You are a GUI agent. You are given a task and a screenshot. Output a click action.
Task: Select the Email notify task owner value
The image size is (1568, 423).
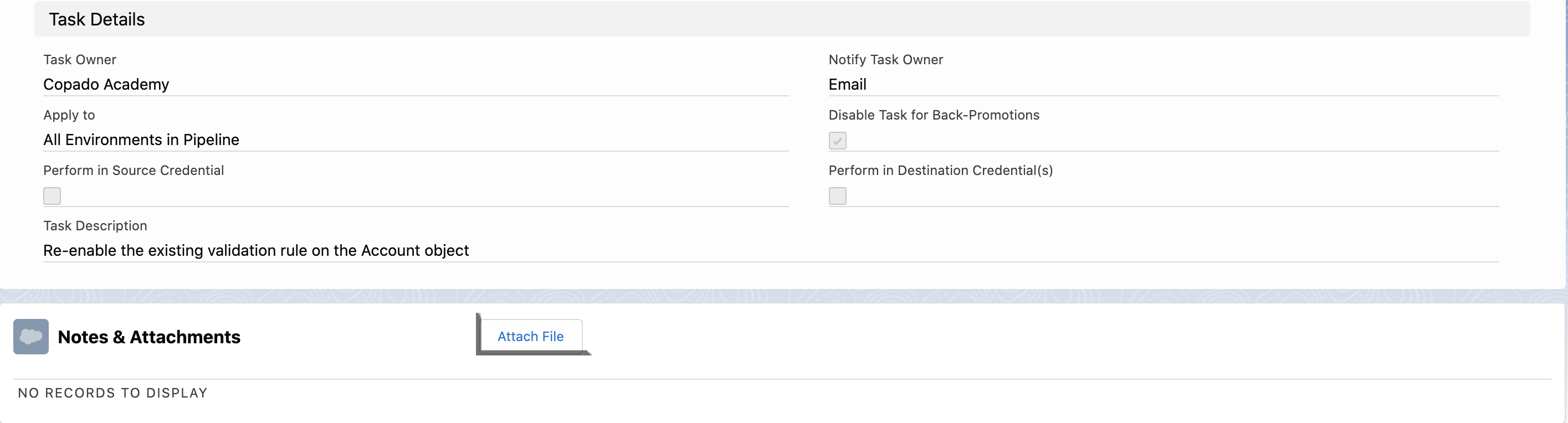[x=847, y=85]
